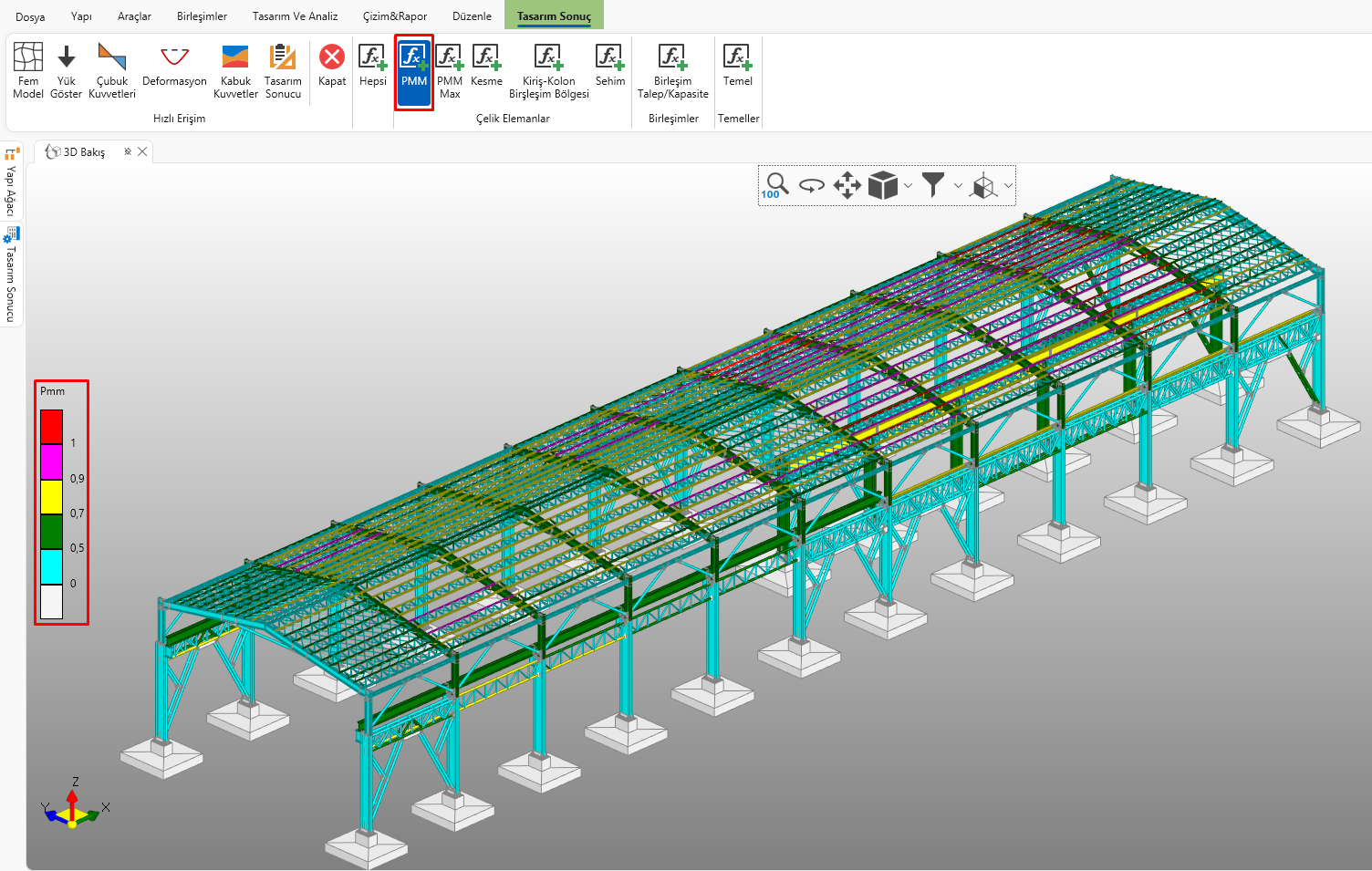
Task: Click the 0,5 legend value
Action: (x=77, y=548)
